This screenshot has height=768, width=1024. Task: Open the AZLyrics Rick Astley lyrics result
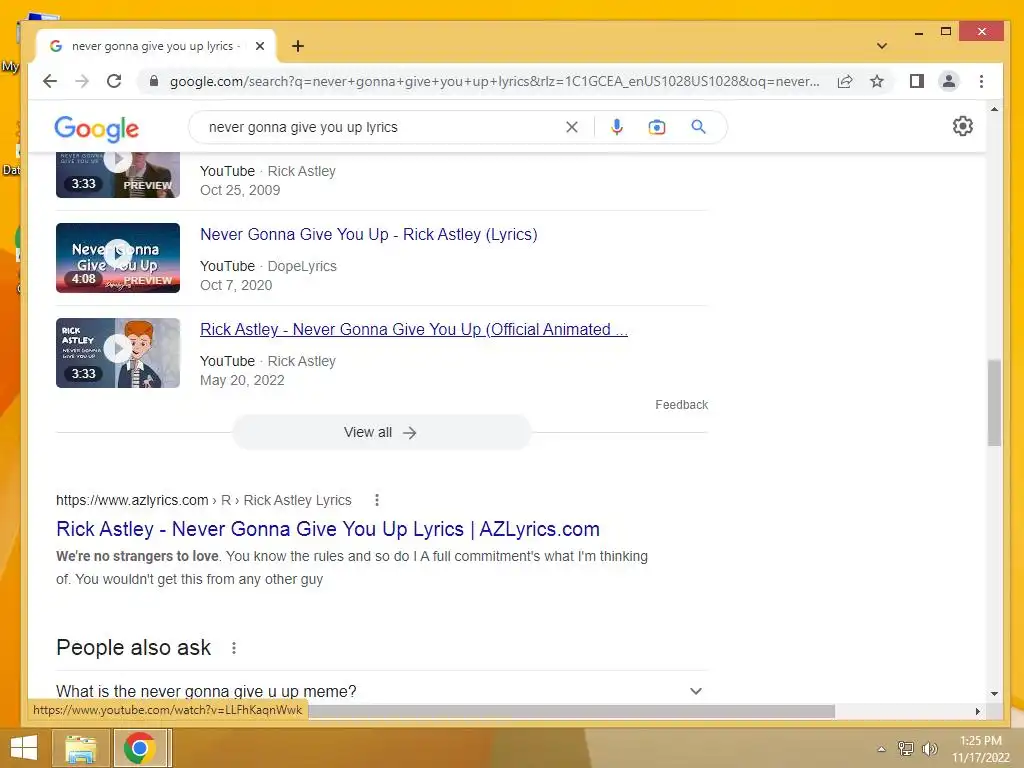point(328,529)
